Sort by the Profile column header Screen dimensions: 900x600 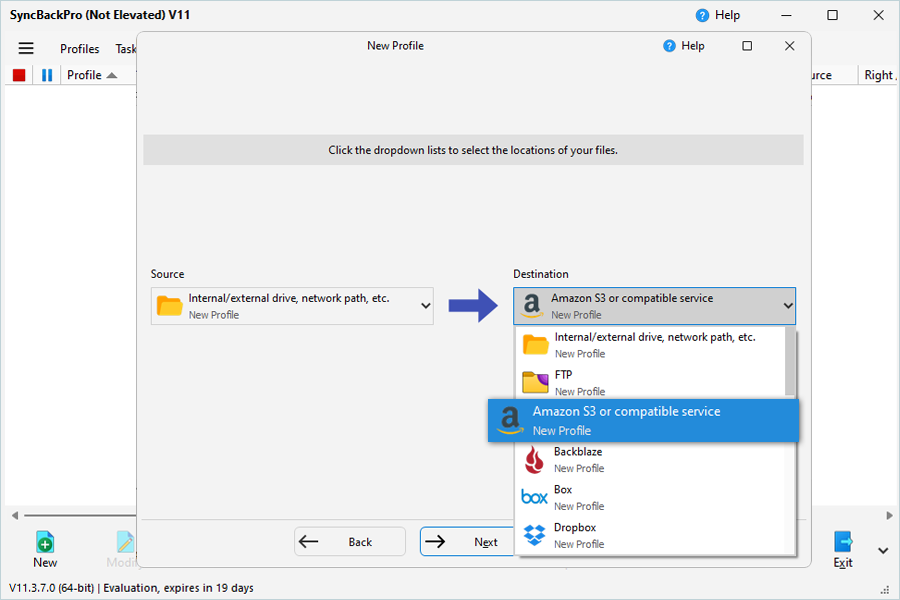click(91, 75)
